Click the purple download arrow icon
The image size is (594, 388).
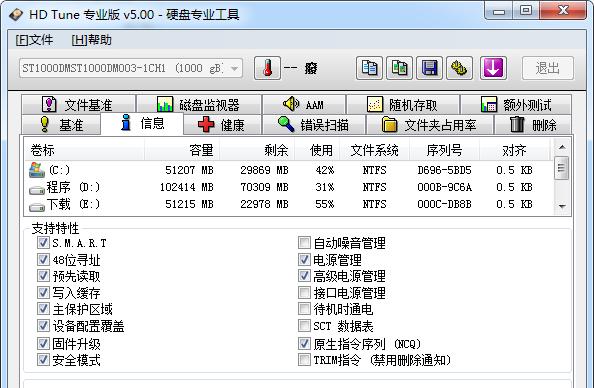coord(493,68)
